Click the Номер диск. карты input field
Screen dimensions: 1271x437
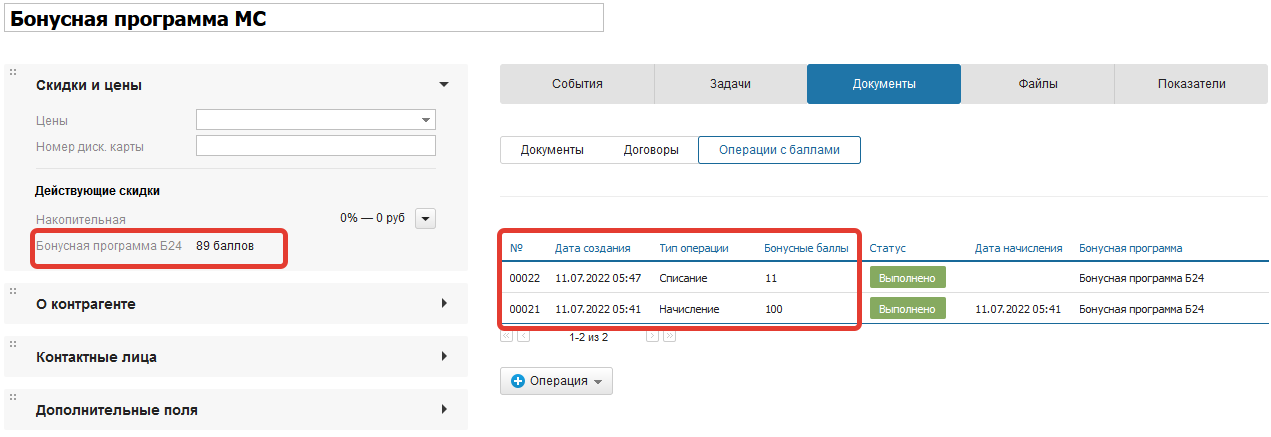(x=315, y=146)
